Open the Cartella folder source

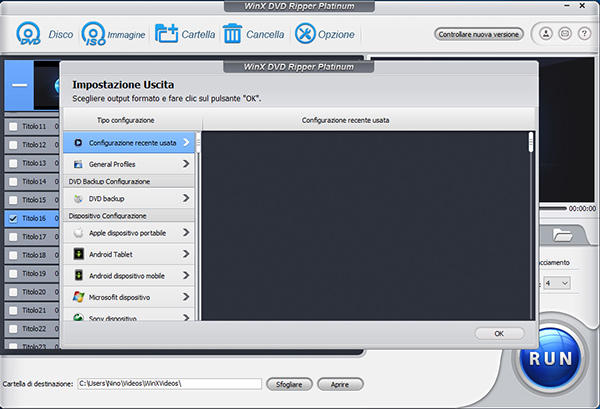click(x=185, y=34)
